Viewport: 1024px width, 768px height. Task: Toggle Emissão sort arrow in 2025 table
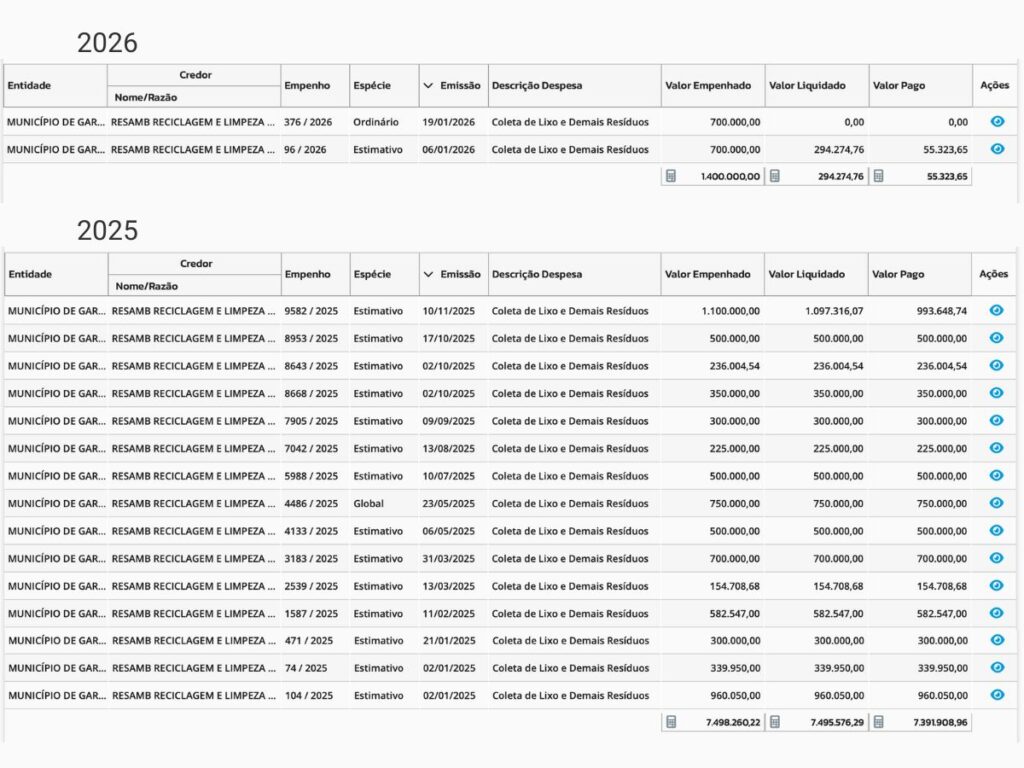coord(429,274)
